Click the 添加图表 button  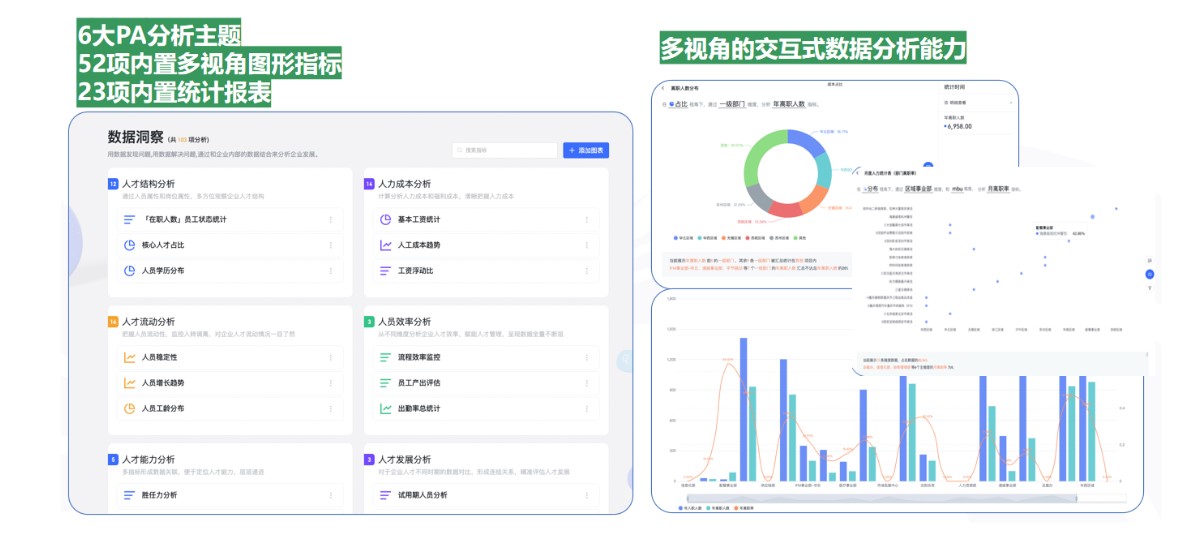pos(585,150)
